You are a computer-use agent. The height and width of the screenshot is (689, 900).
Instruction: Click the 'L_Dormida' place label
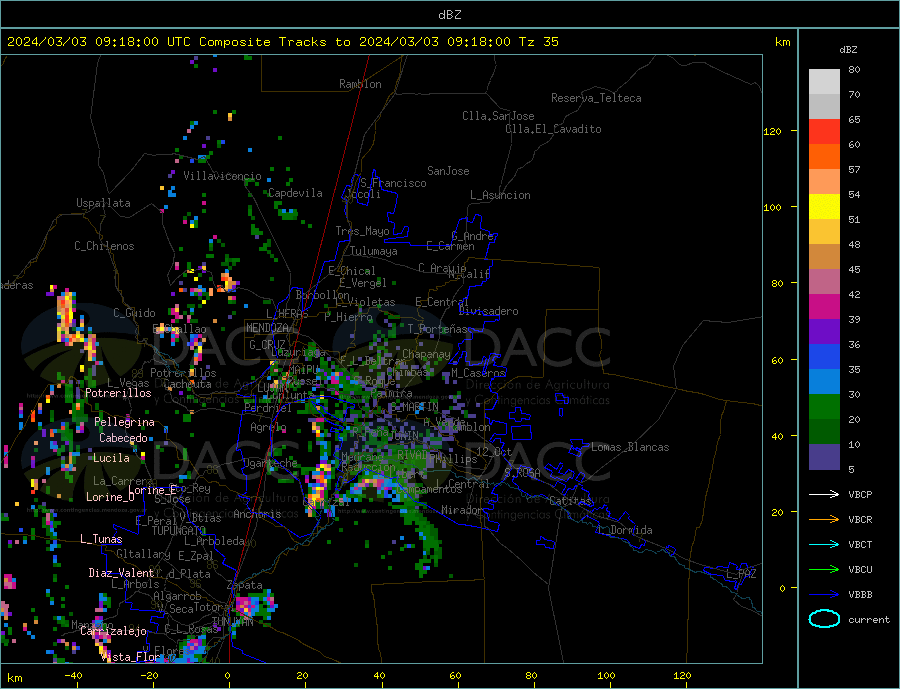point(626,530)
